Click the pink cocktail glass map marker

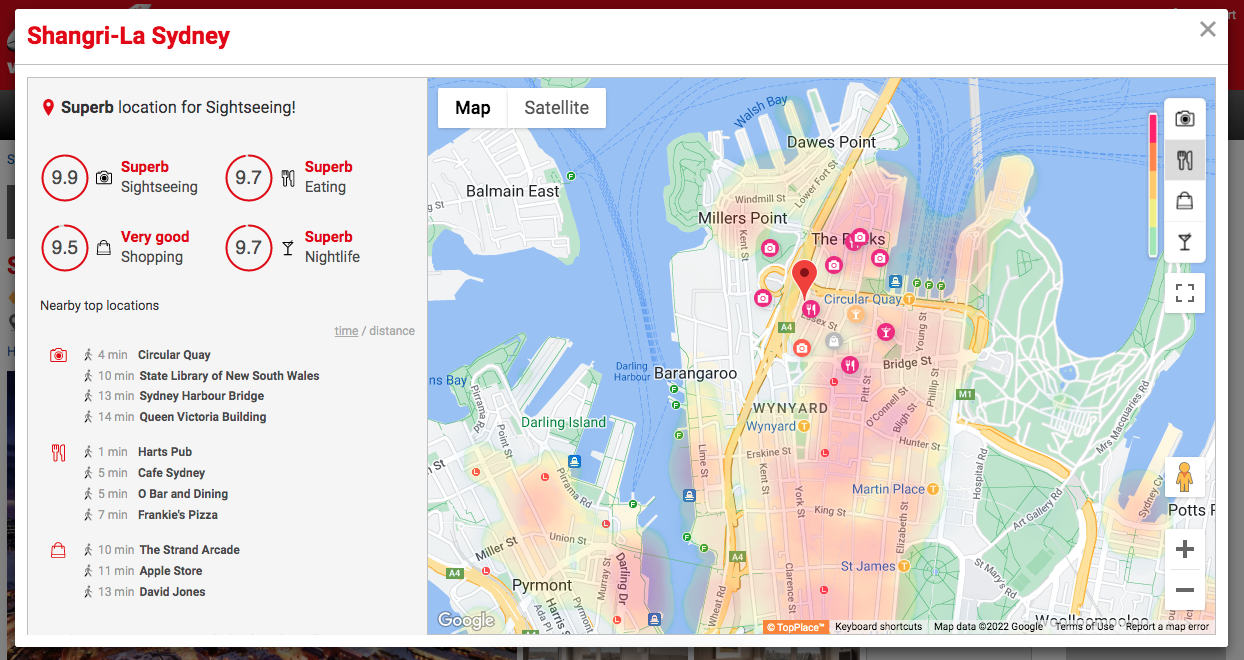885,331
